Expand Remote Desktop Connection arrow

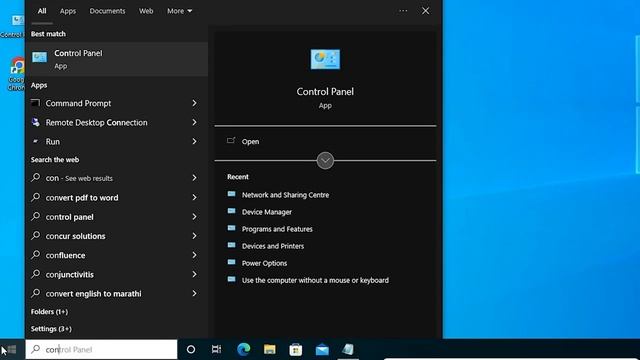(x=194, y=122)
